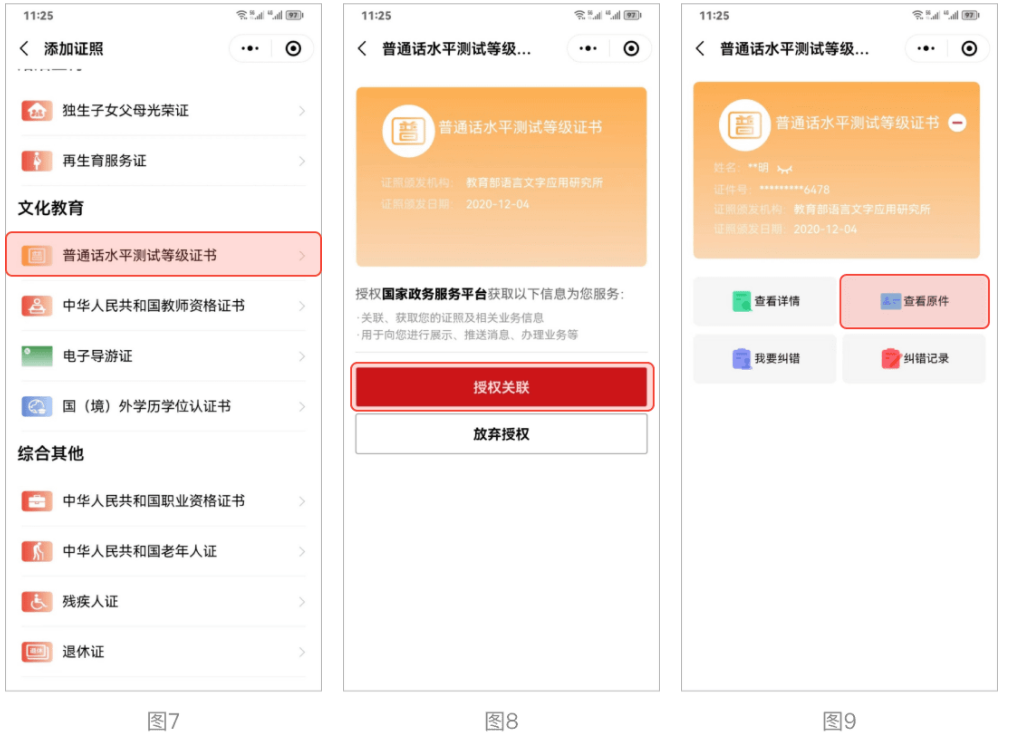Open 查看原件 to view the original certificate
This screenshot has height=742, width=1012.
[914, 301]
